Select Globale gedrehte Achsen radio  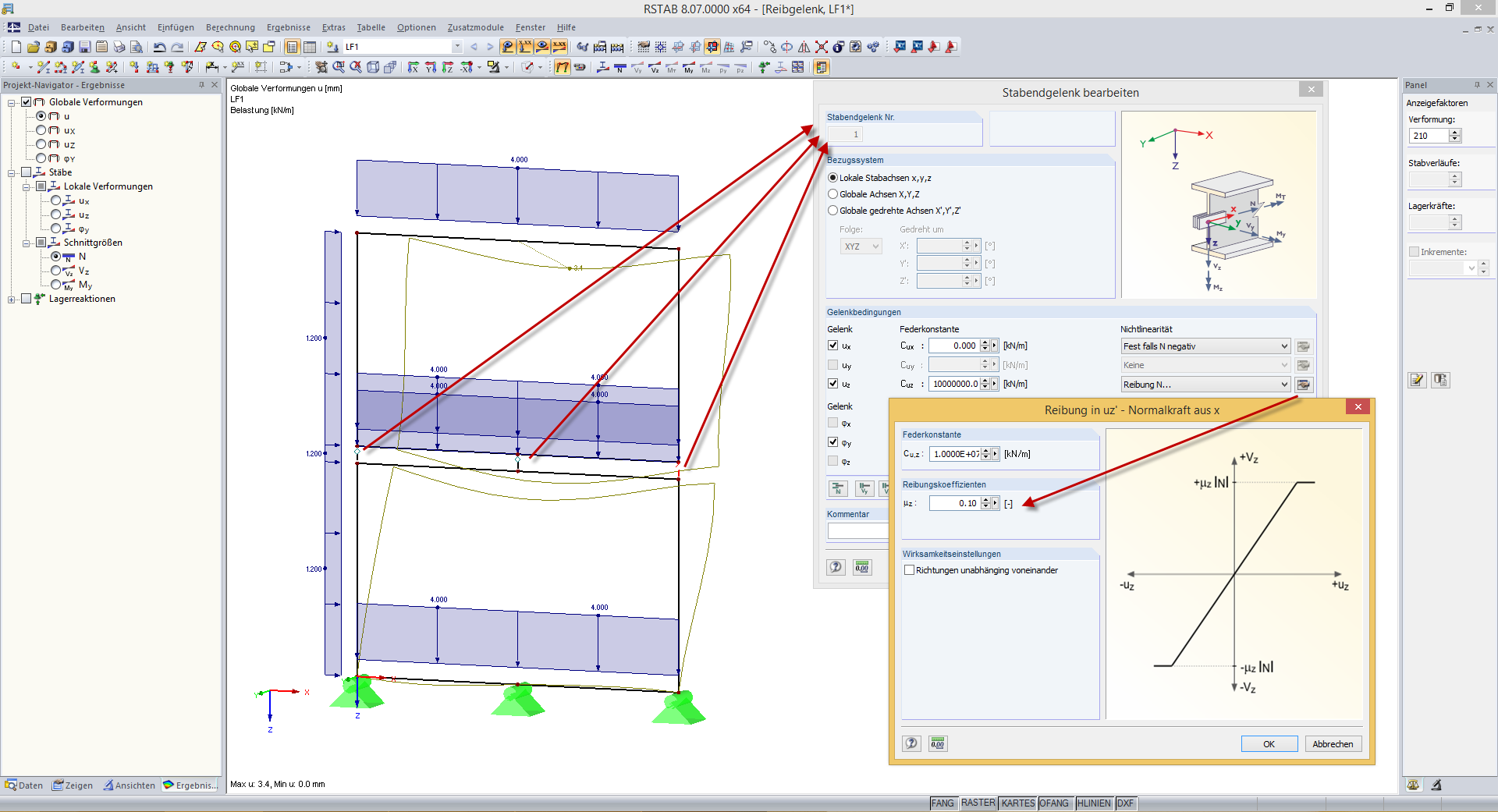pyautogui.click(x=833, y=211)
